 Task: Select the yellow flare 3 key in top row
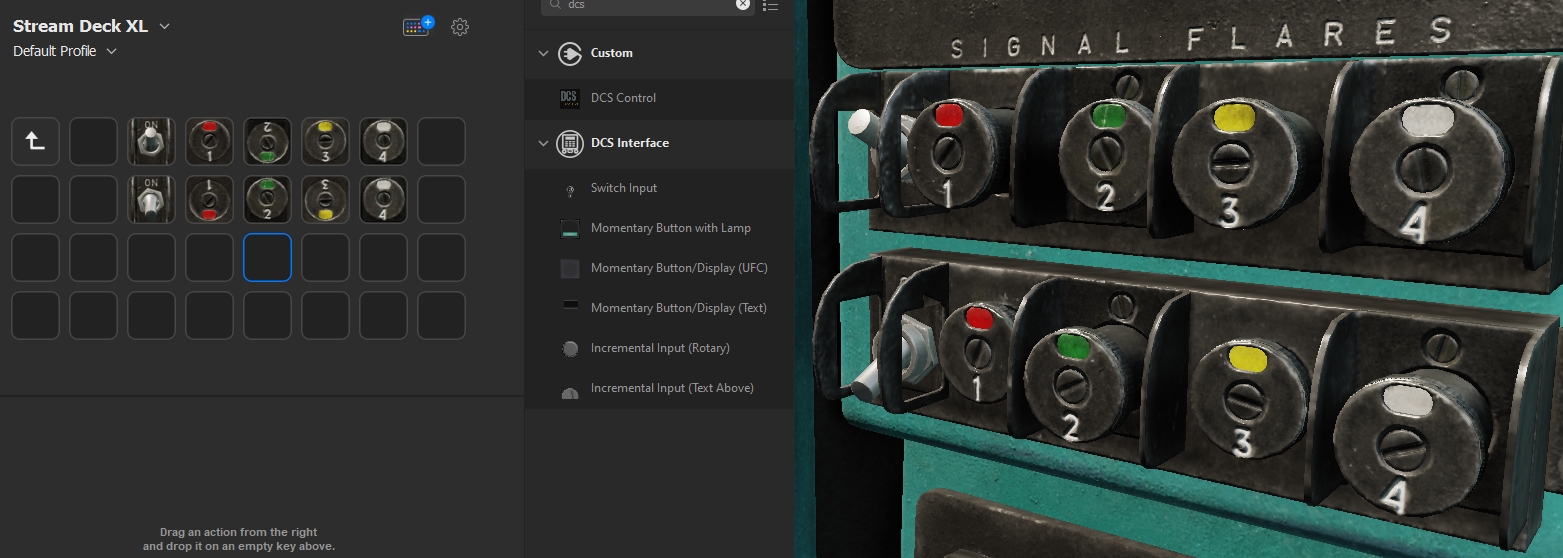pos(325,142)
